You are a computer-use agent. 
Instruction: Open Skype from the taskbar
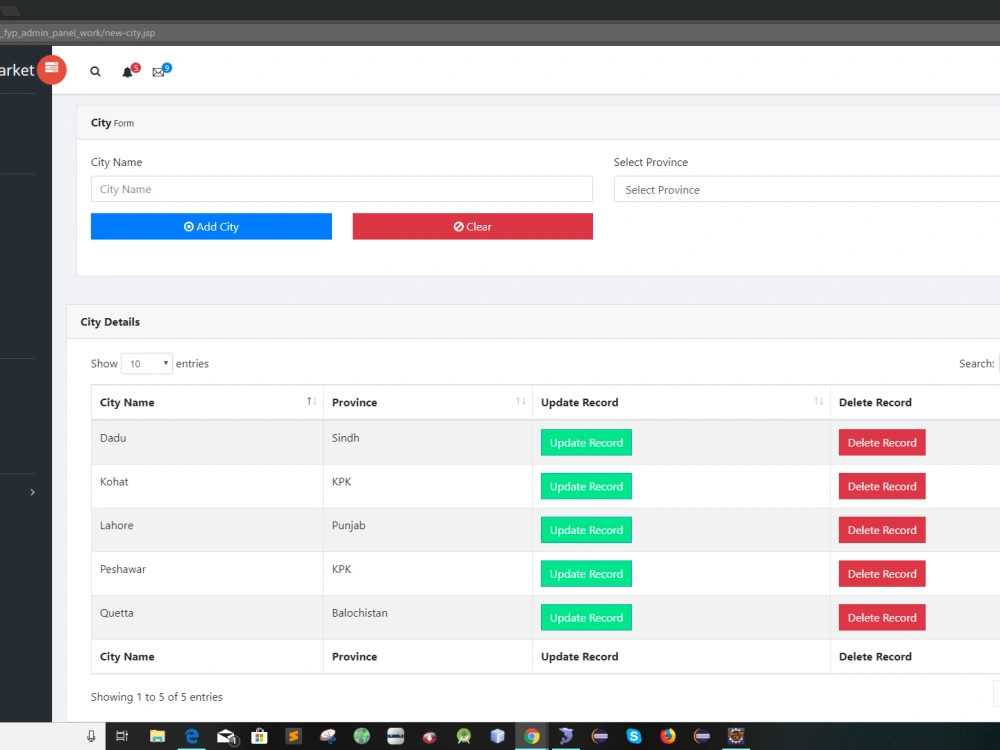(x=633, y=736)
